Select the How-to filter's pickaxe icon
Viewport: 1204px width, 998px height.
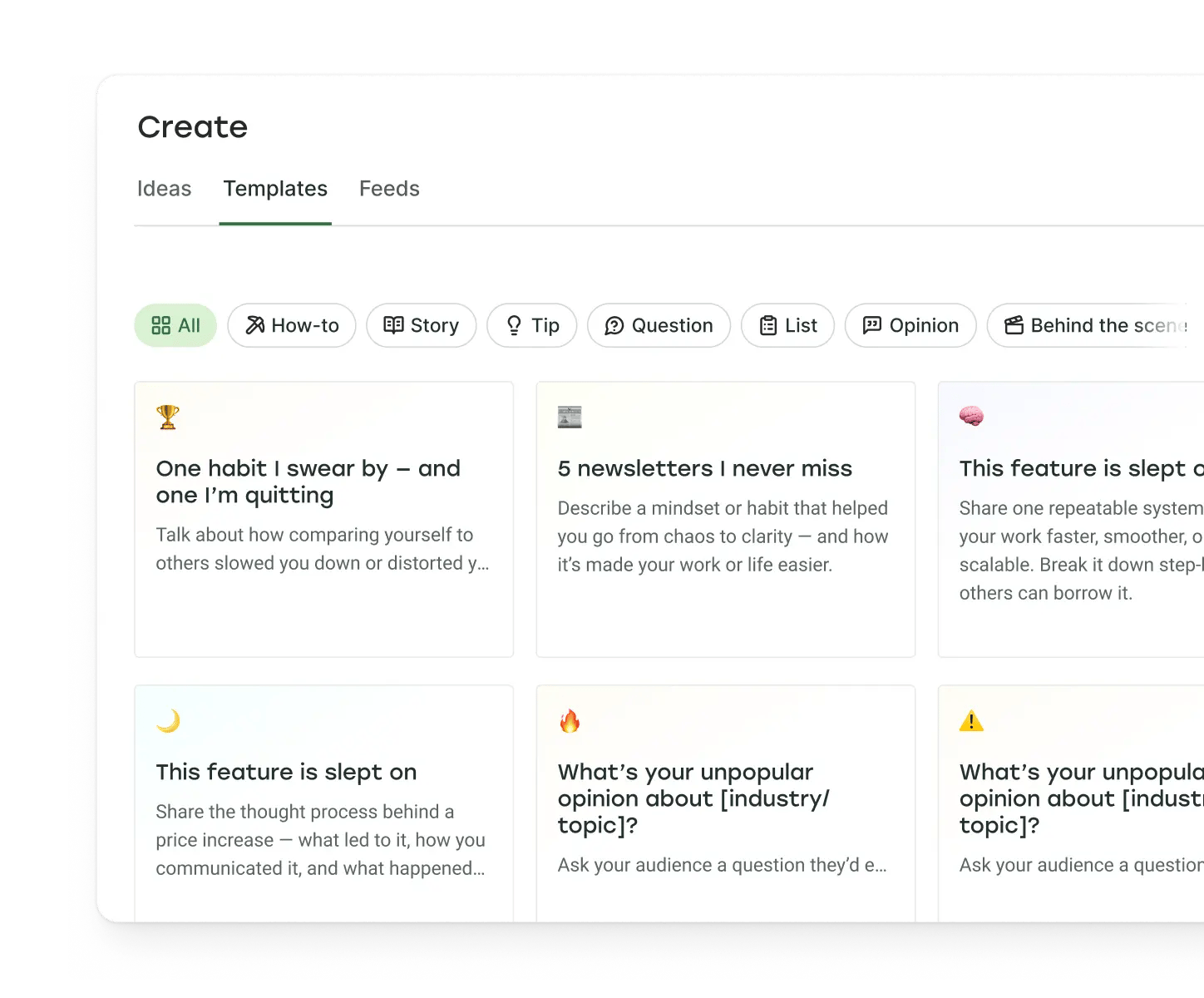pos(255,325)
